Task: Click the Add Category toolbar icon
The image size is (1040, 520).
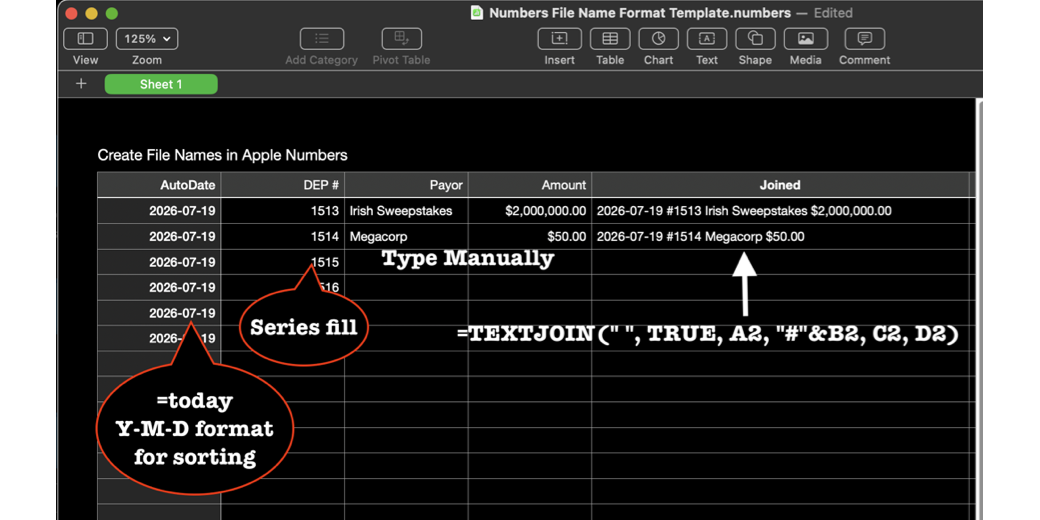Action: click(322, 39)
